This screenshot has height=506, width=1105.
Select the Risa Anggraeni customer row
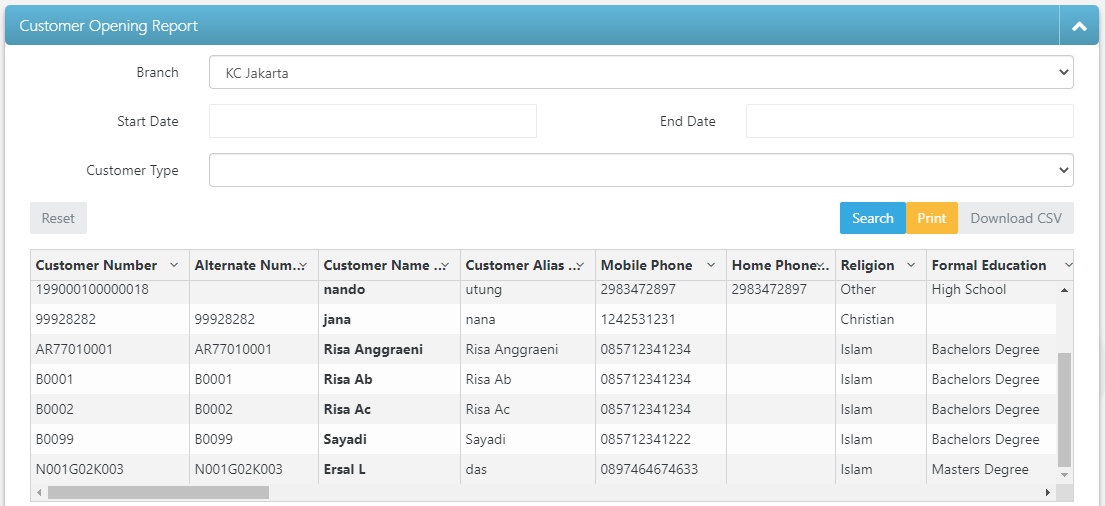(x=373, y=350)
